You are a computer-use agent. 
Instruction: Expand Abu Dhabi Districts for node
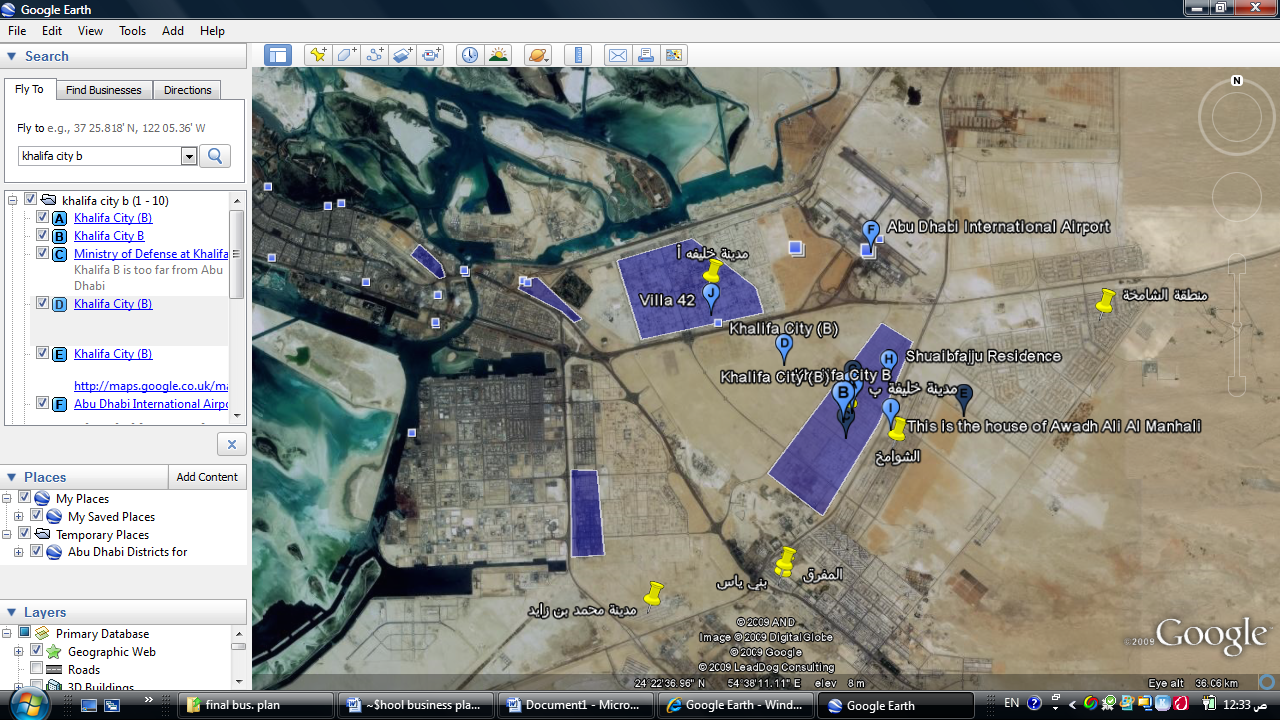(19, 552)
